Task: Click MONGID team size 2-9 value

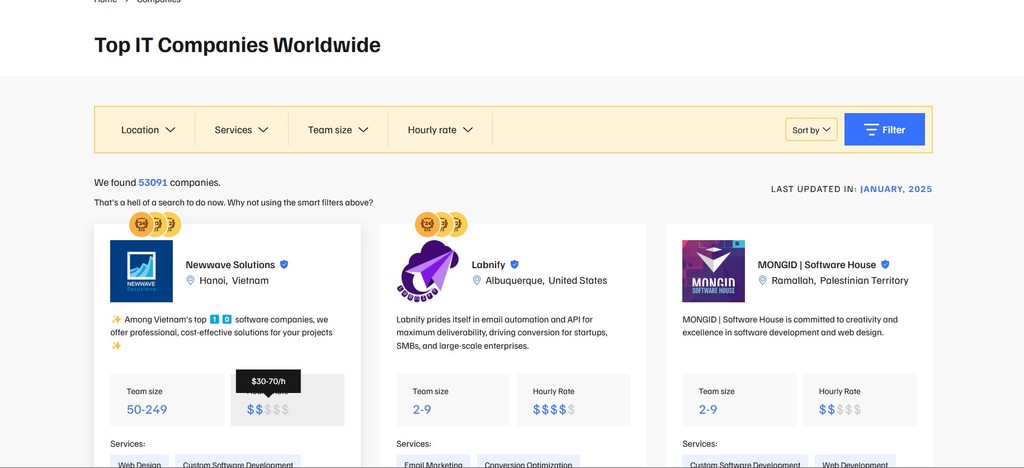Action: (x=708, y=410)
